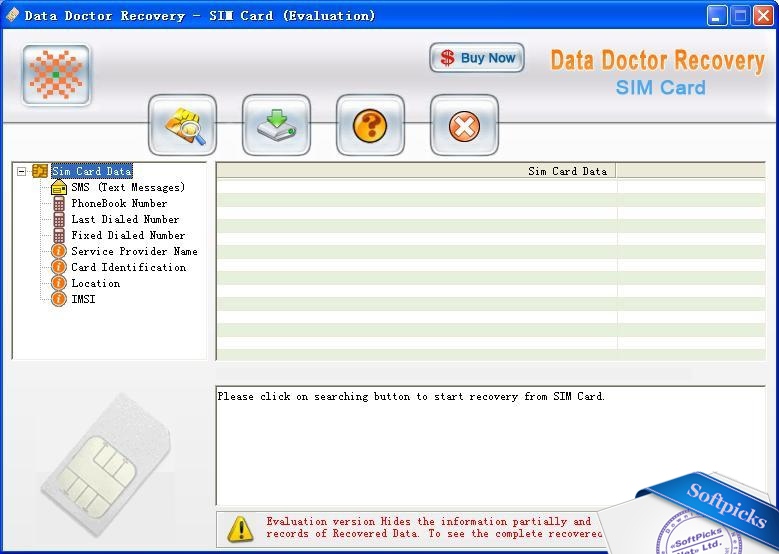Select Service Provider Name item
This screenshot has width=779, height=554.
(x=134, y=251)
